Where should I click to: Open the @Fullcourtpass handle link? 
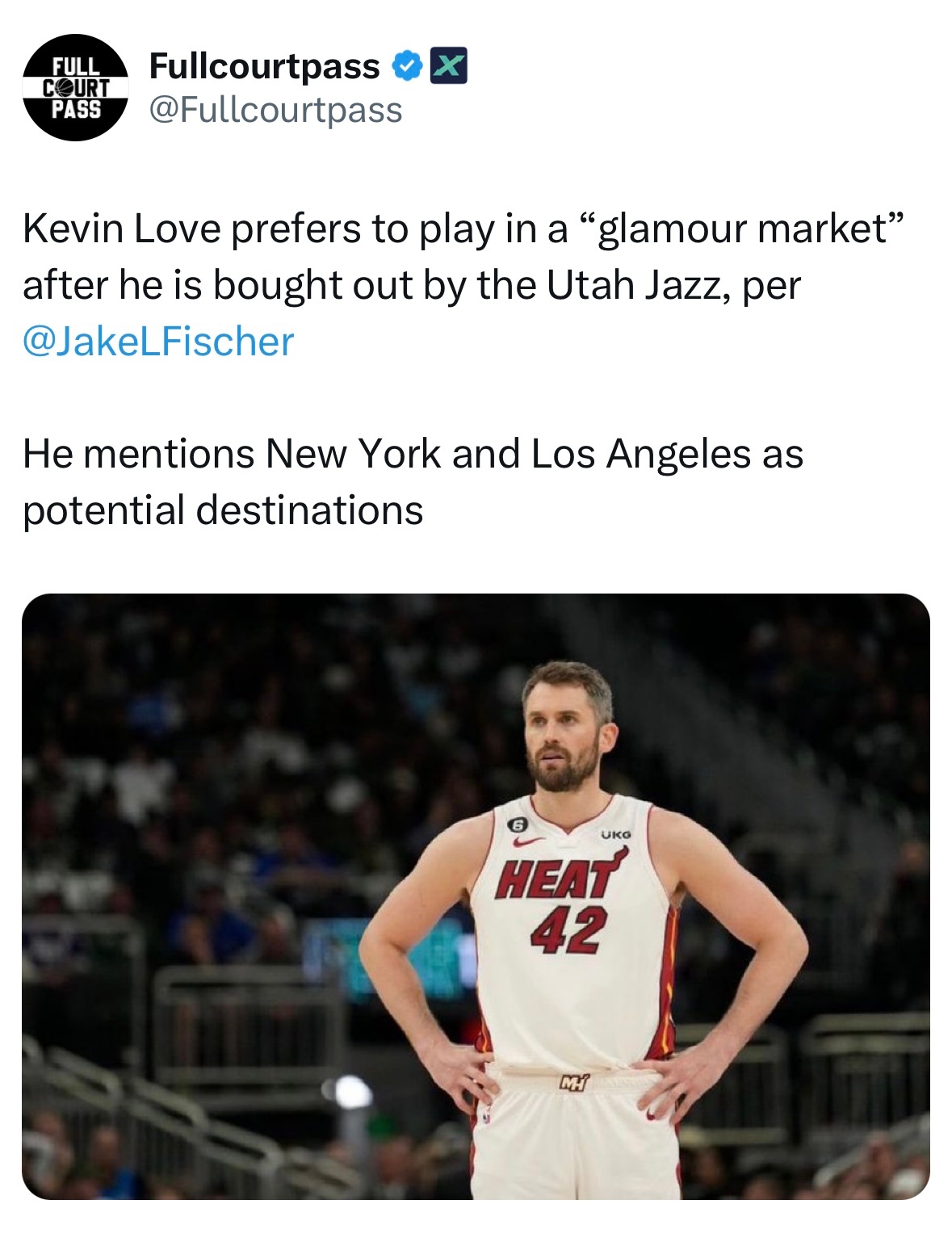tap(276, 110)
